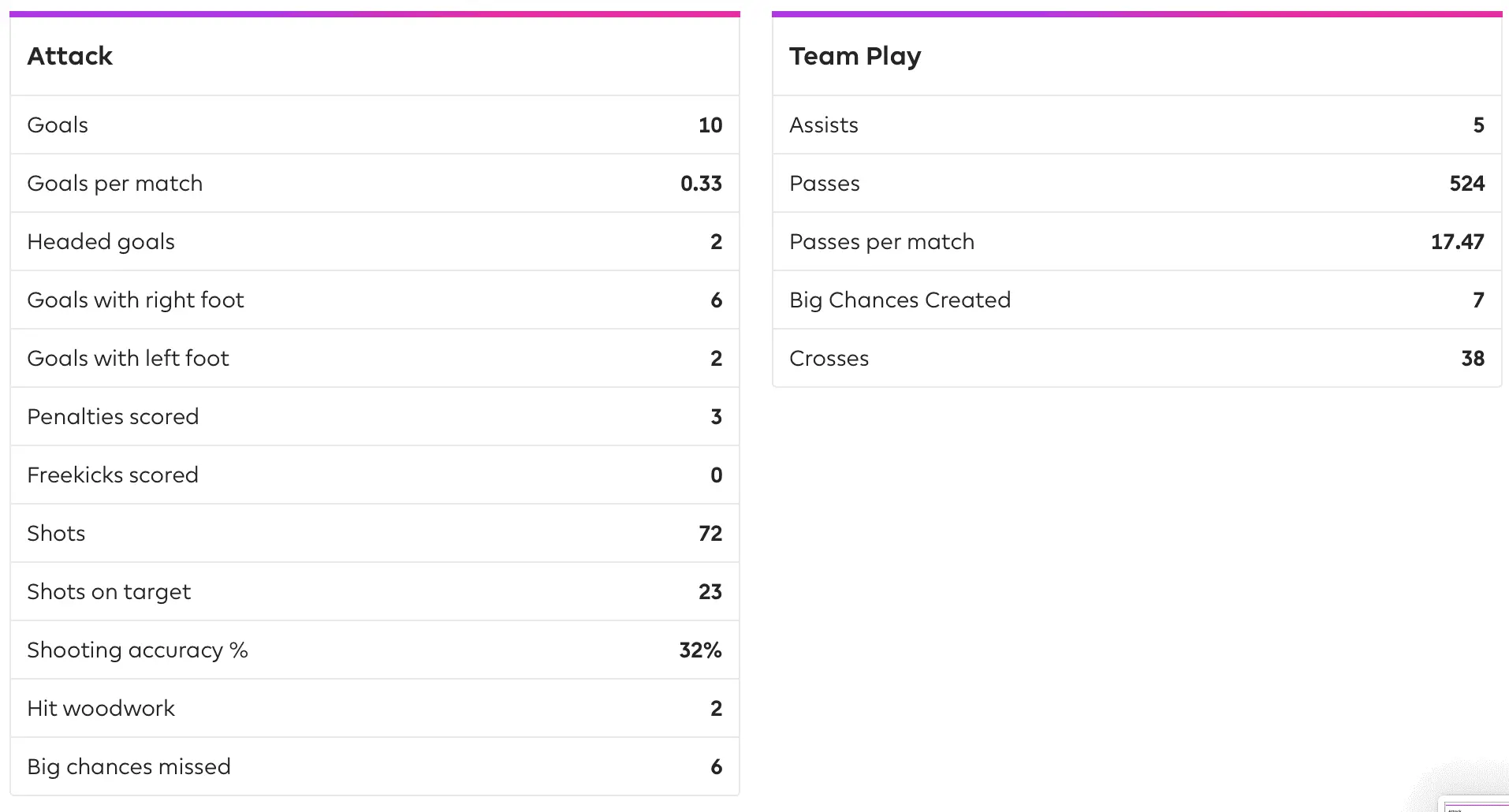Viewport: 1509px width, 812px height.
Task: Click the Assists stat row
Action: pyautogui.click(x=1136, y=125)
